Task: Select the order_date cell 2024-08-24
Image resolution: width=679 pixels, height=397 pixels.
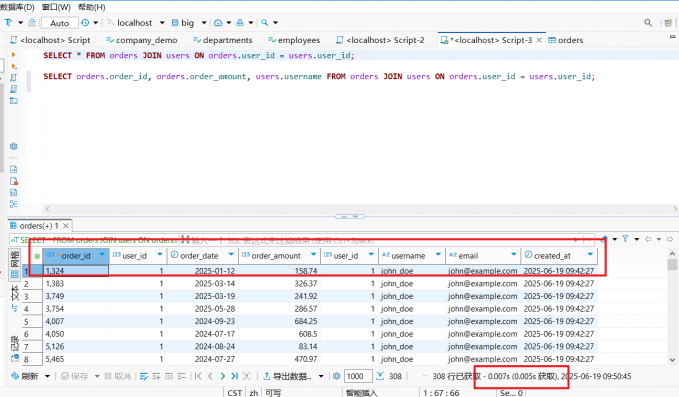Action: click(203, 346)
